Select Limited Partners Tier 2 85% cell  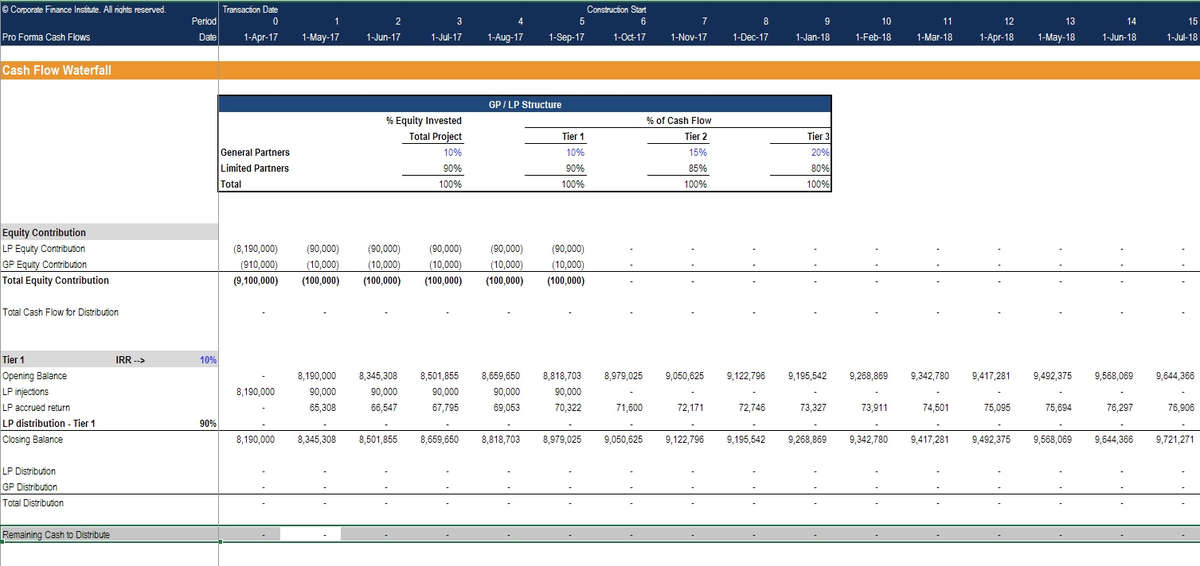click(696, 168)
